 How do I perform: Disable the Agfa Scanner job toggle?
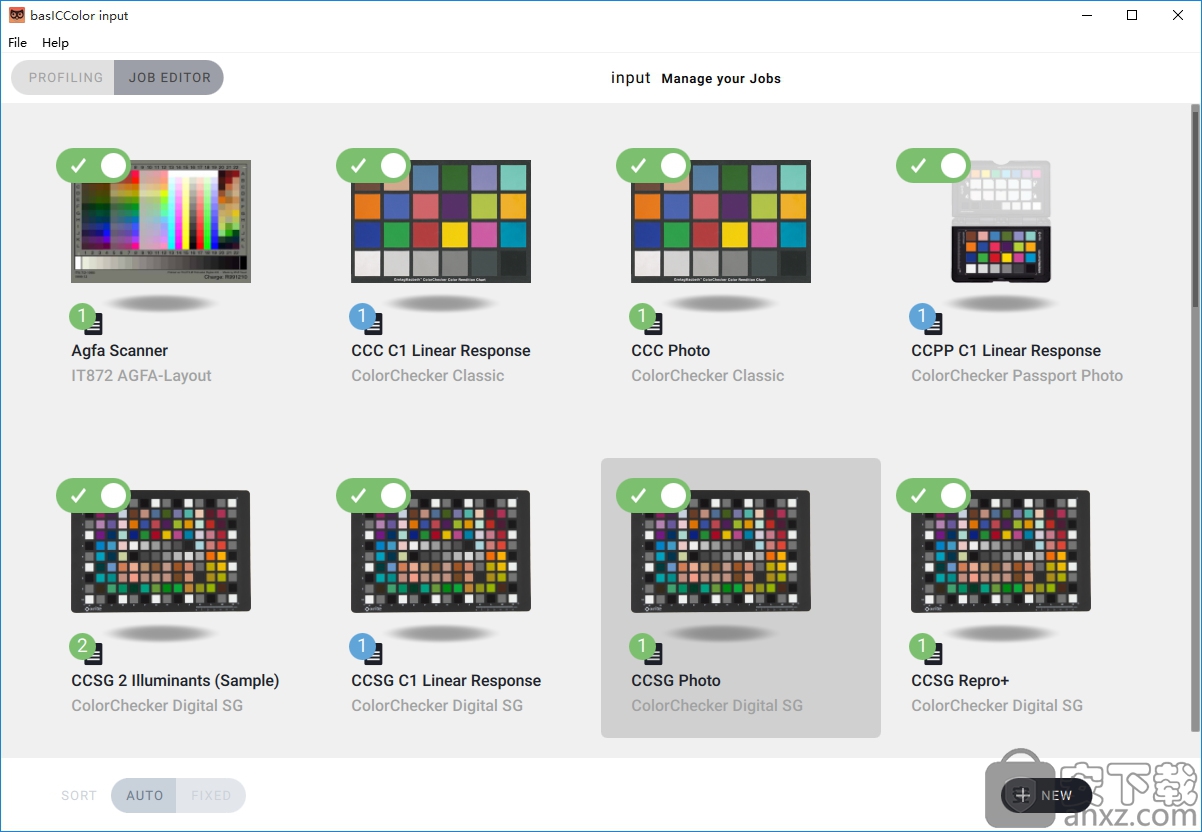click(x=94, y=165)
